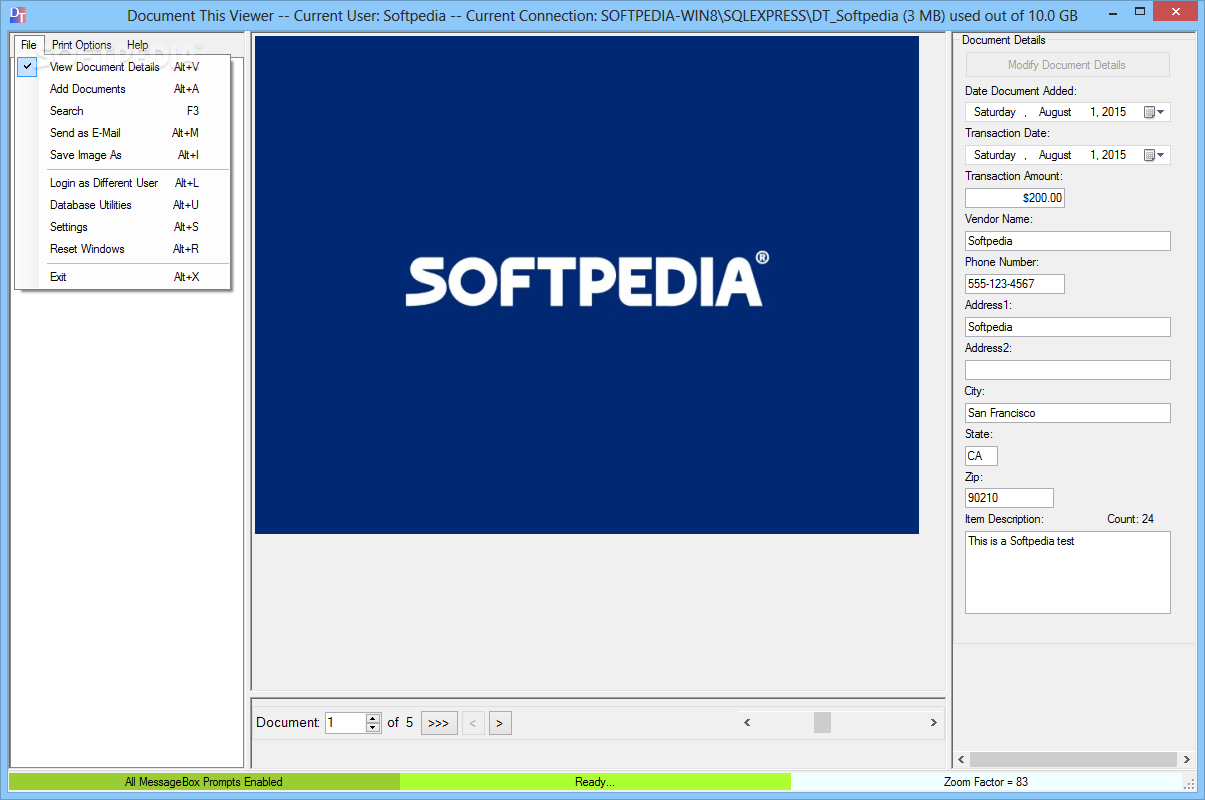Click the Address1 field
This screenshot has height=800, width=1205.
[x=1067, y=327]
